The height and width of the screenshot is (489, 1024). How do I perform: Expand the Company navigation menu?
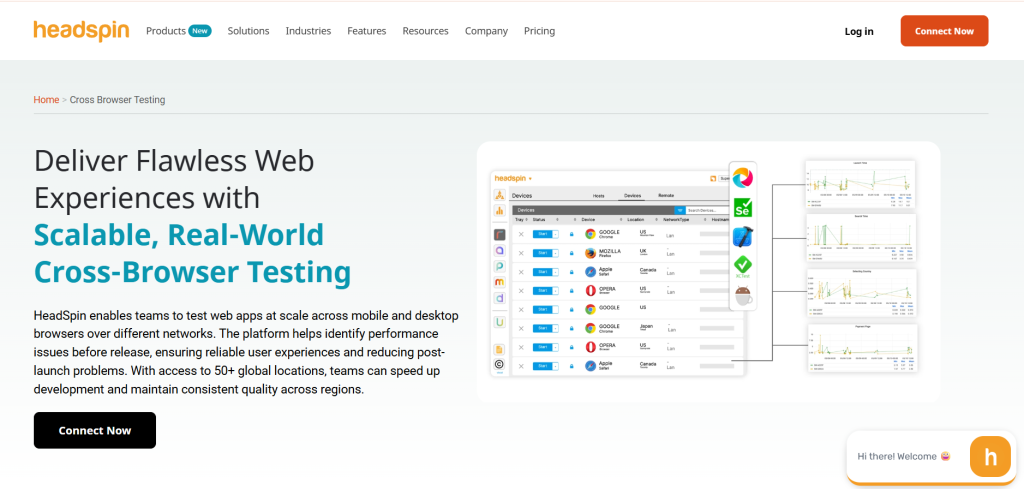tap(486, 31)
